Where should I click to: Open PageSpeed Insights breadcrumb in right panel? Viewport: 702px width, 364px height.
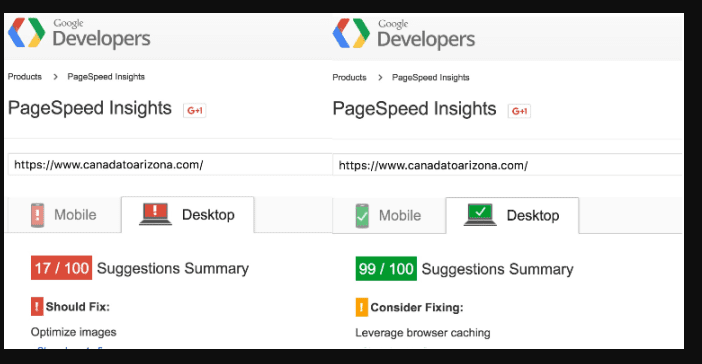tap(431, 77)
